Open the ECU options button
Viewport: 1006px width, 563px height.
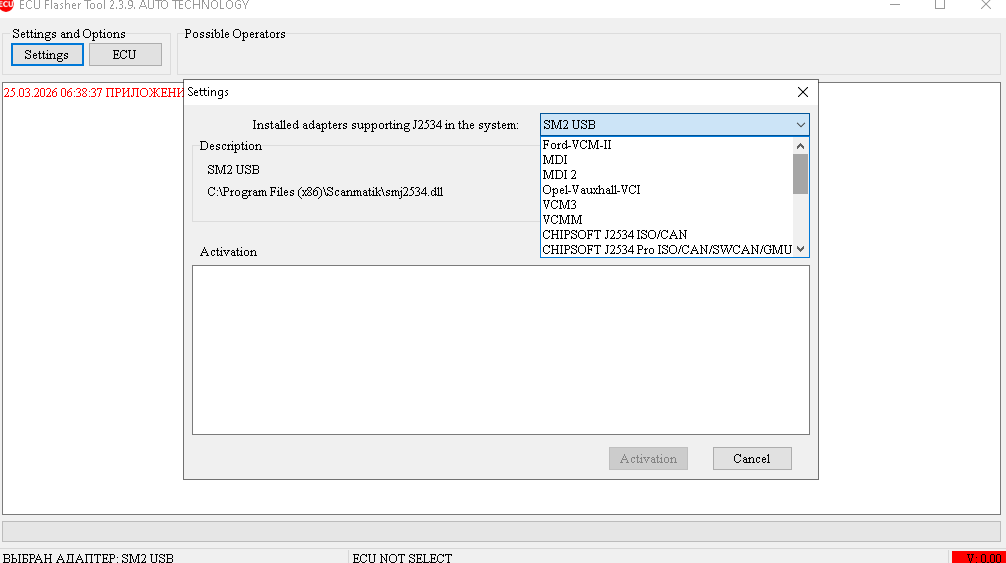pos(124,55)
